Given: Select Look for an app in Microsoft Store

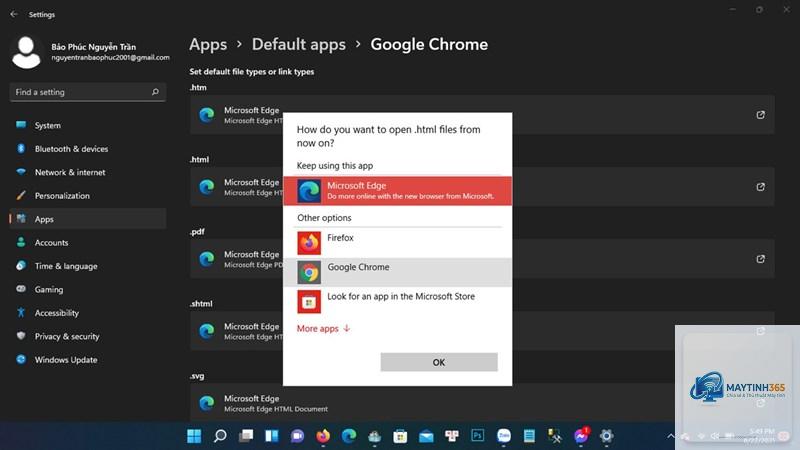Looking at the screenshot, I should [397, 302].
